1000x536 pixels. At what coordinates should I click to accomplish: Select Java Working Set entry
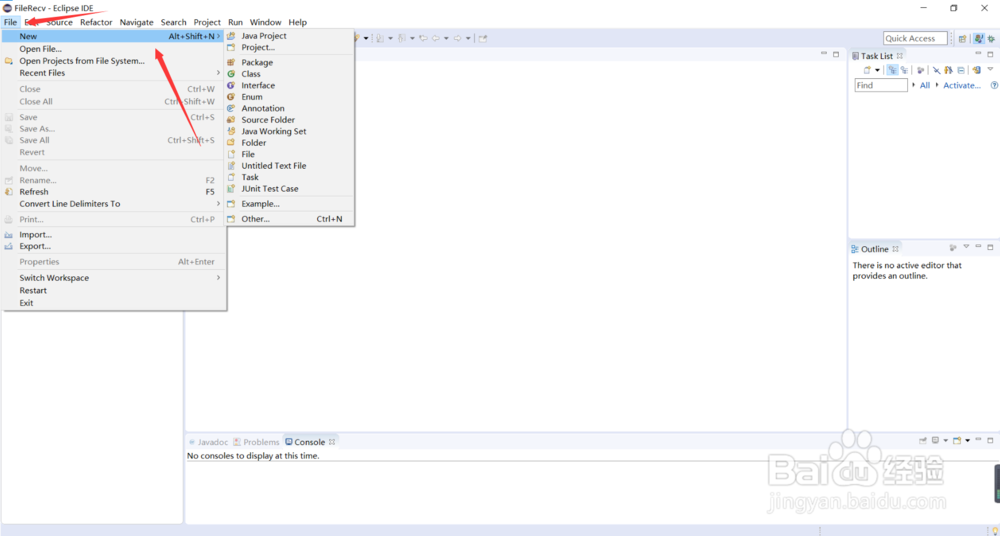(x=290, y=131)
